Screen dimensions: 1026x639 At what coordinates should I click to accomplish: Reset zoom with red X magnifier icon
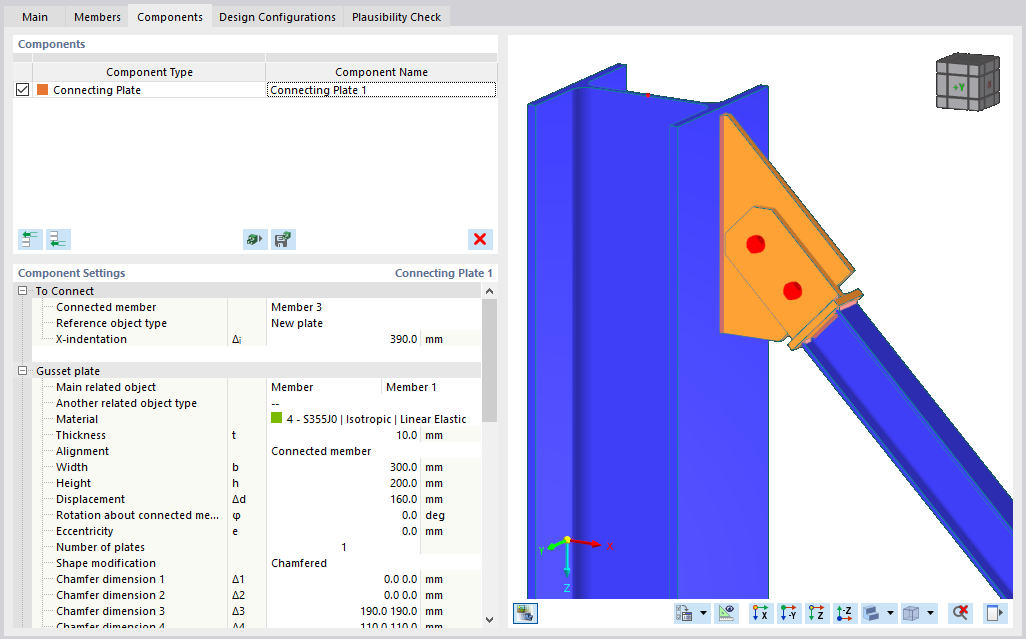point(960,613)
